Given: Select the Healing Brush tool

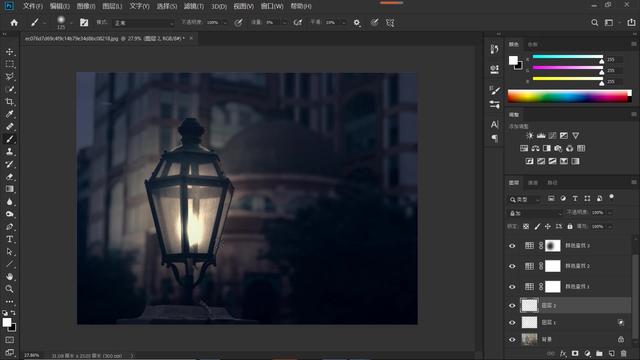Looking at the screenshot, I should (x=9, y=127).
